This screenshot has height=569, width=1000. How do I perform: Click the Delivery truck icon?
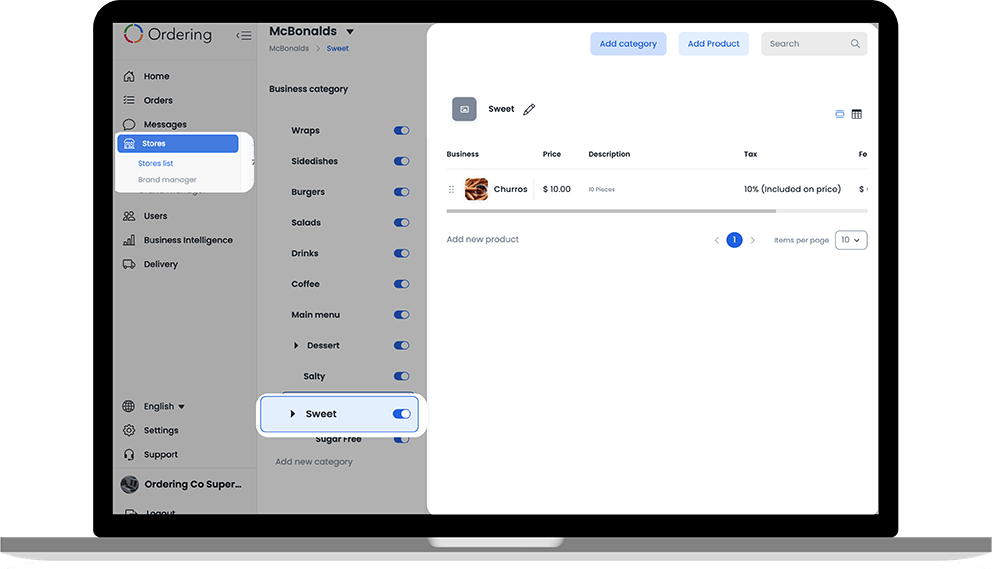point(129,264)
